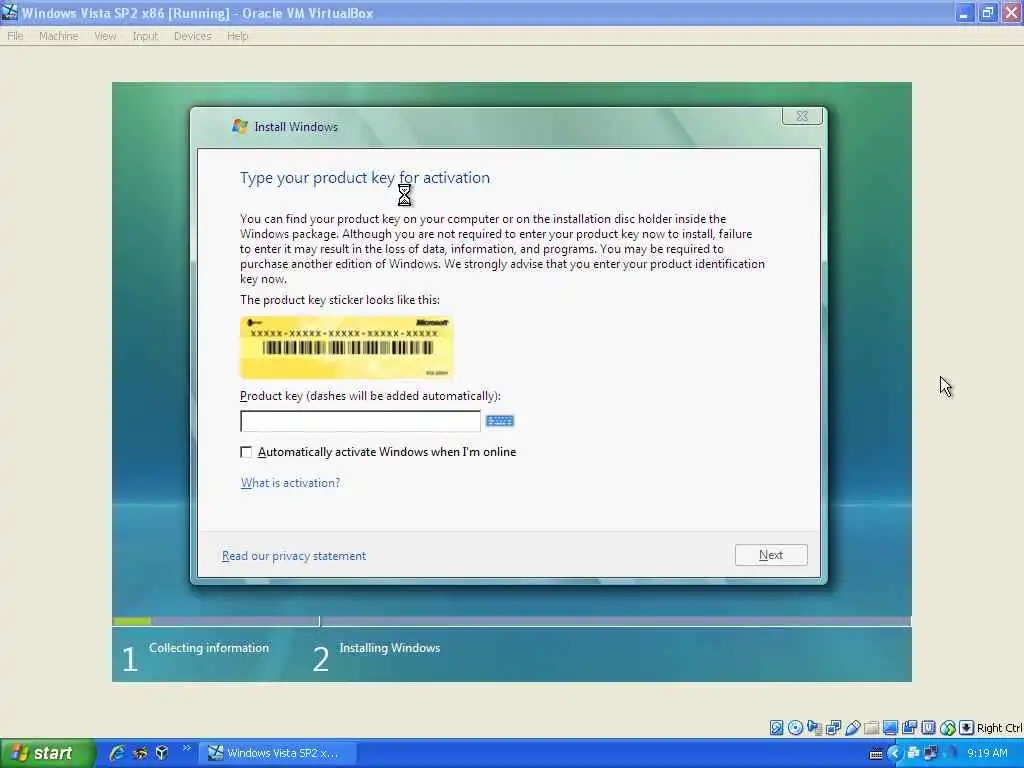
Task: Click Installing Windows step label
Action: (x=390, y=648)
